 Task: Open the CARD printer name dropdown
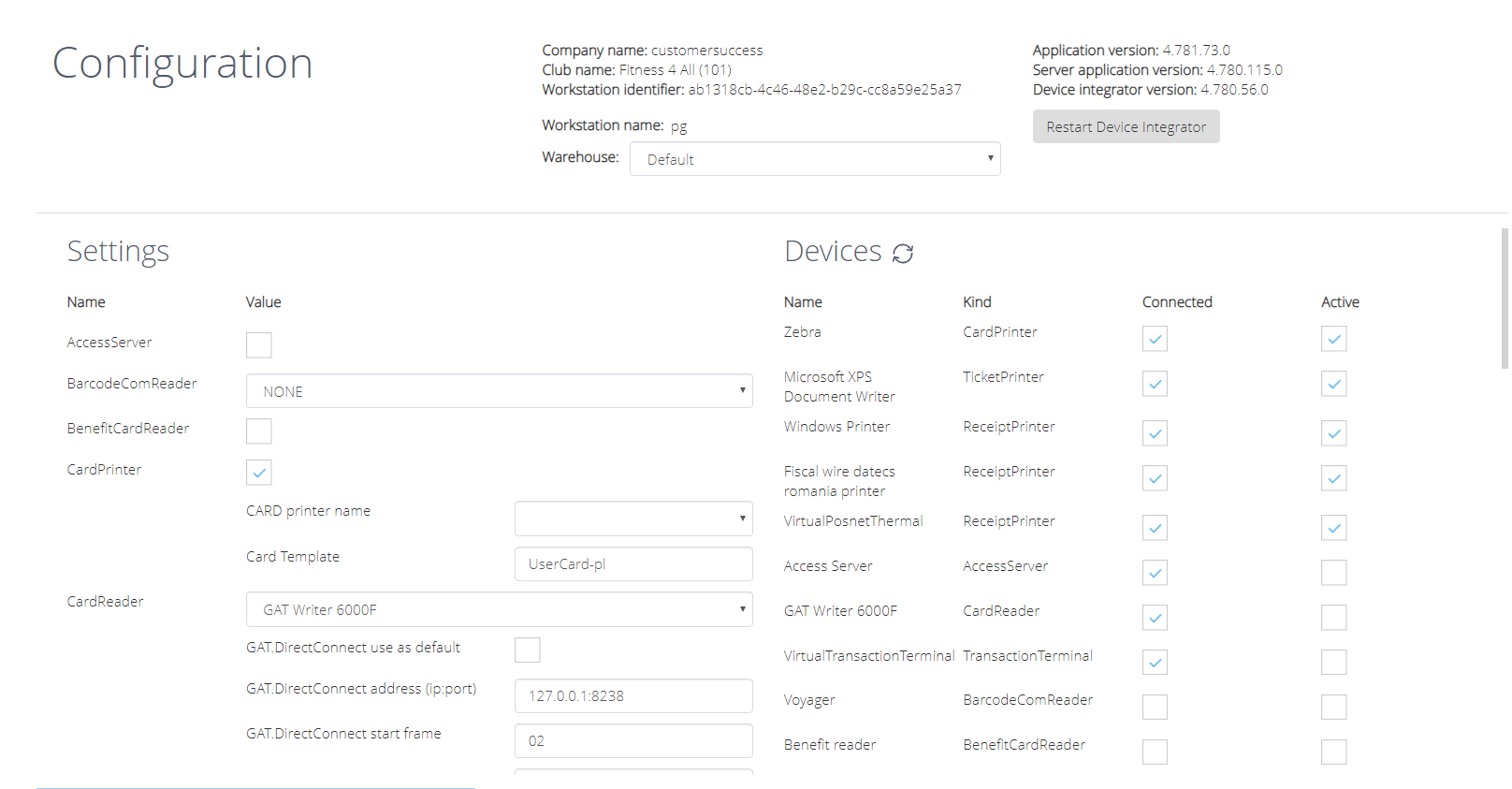point(632,519)
